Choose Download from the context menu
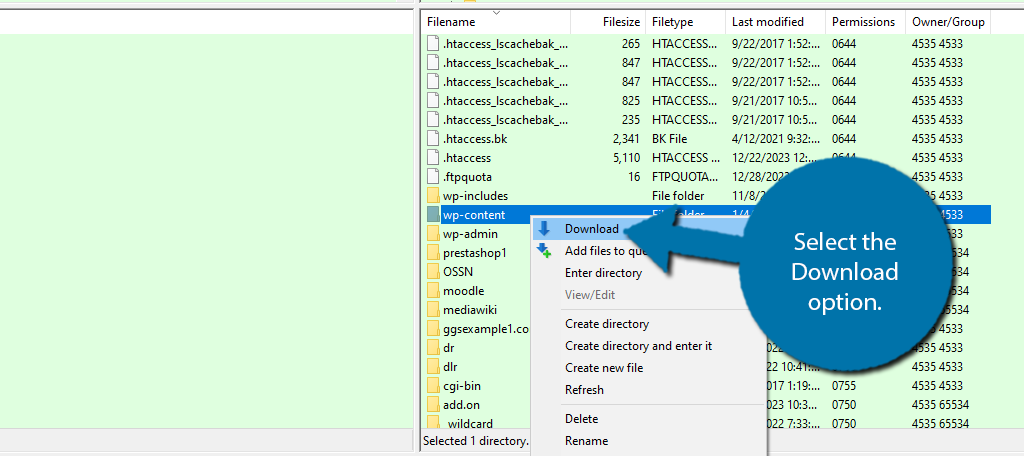This screenshot has width=1024, height=456. 591,229
